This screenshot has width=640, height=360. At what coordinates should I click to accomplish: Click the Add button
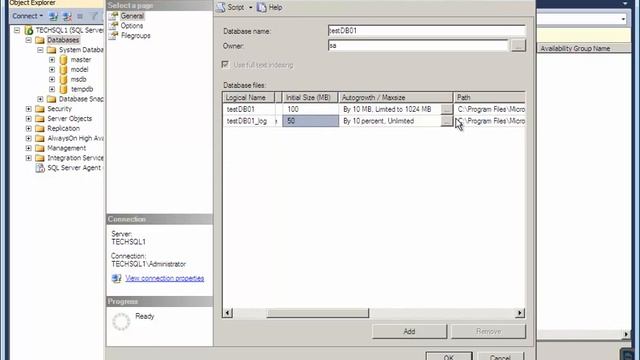409,331
